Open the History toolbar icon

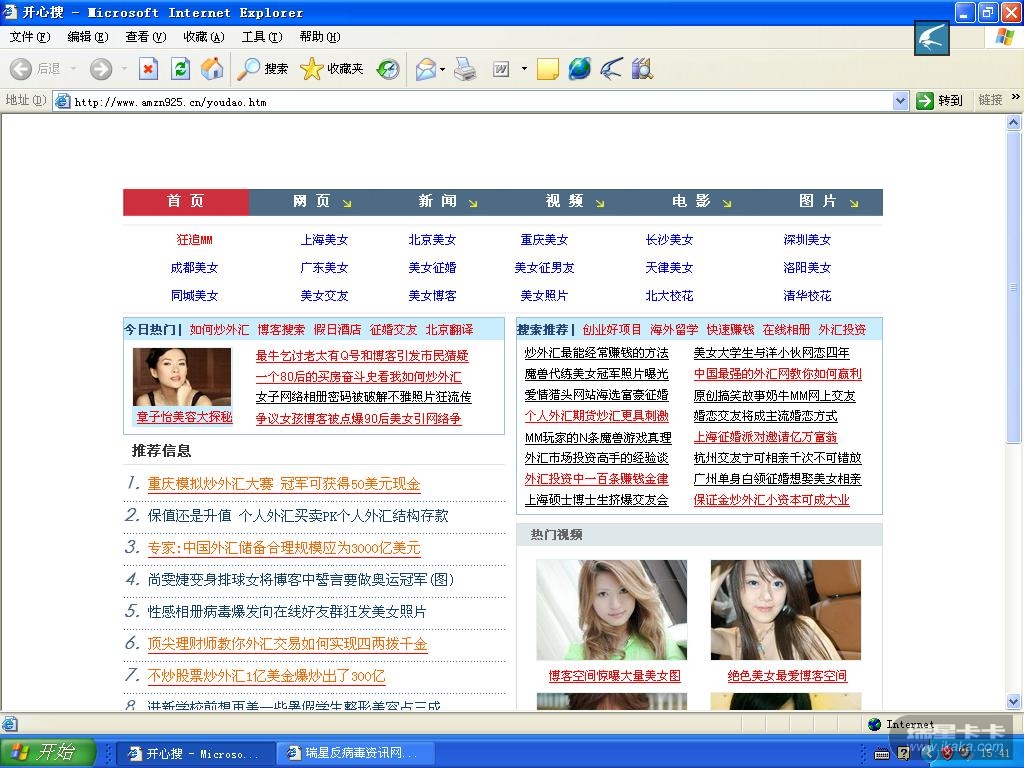[x=388, y=69]
